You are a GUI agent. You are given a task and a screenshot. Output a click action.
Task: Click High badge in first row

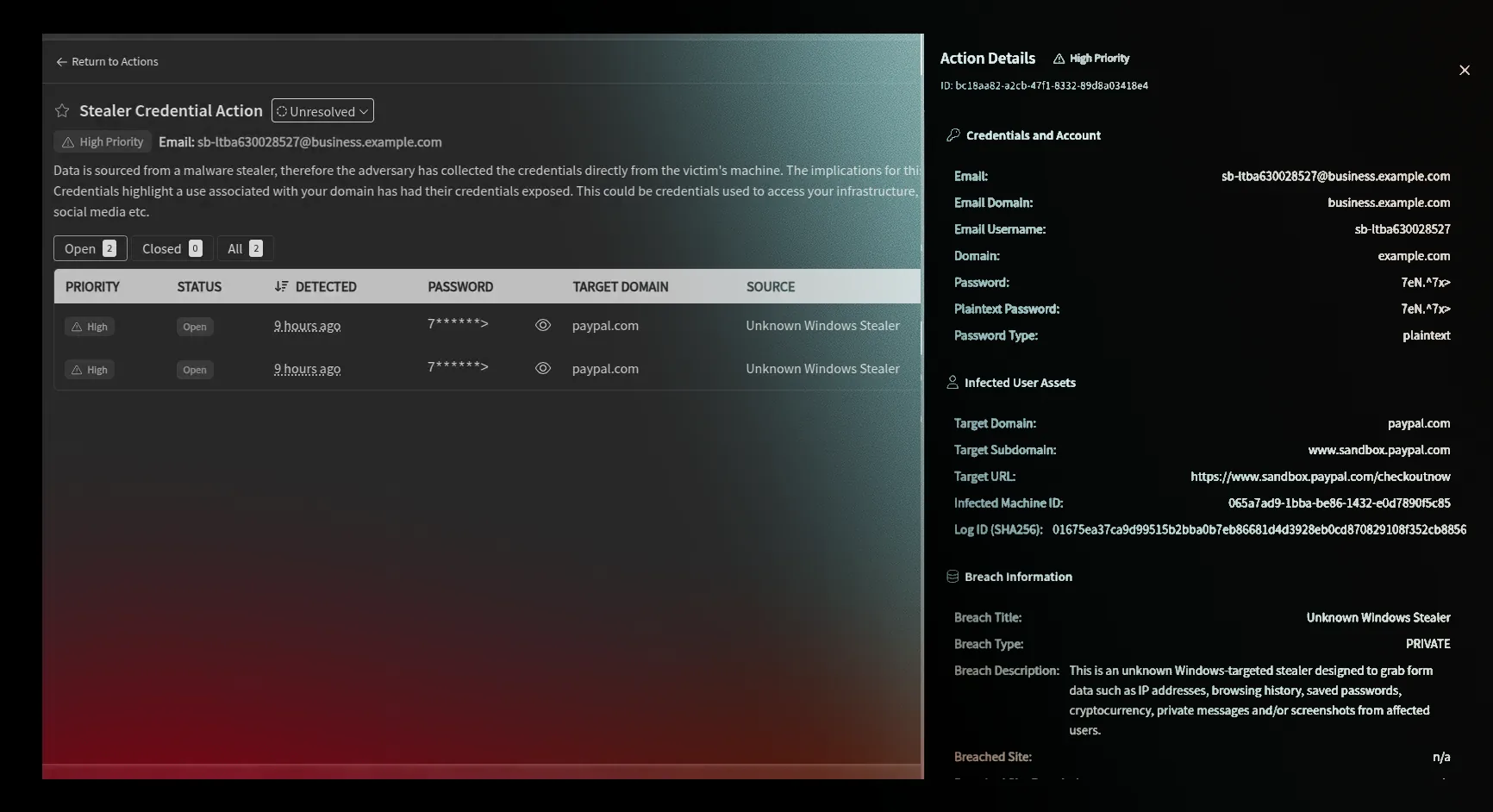90,327
